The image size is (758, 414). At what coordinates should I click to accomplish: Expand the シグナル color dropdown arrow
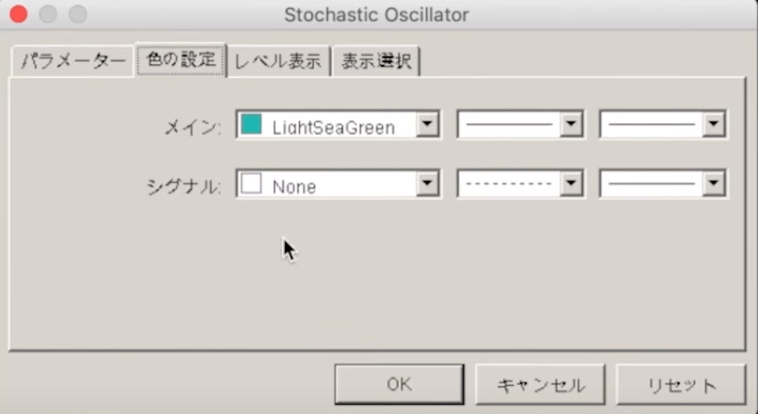pyautogui.click(x=427, y=183)
